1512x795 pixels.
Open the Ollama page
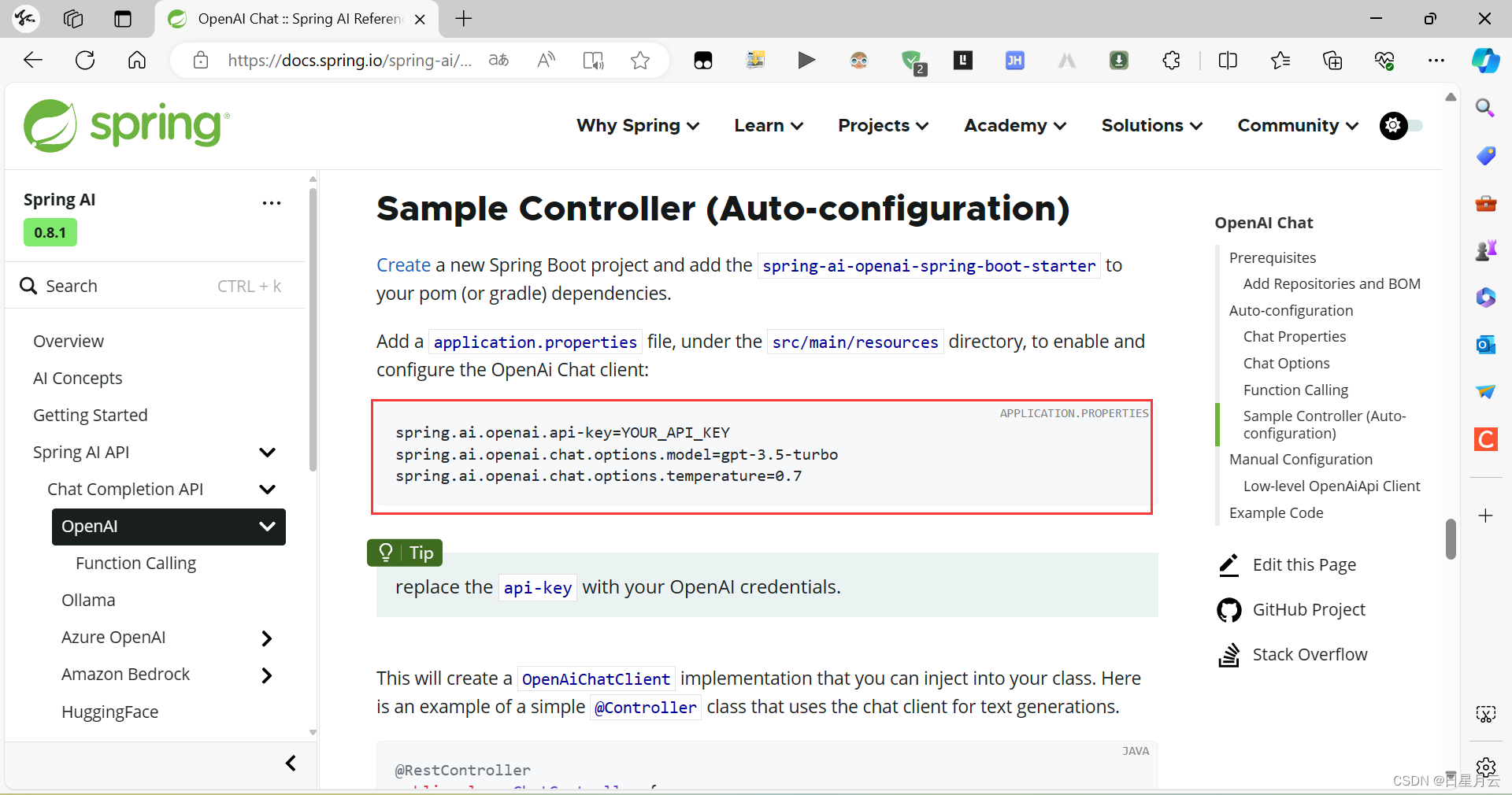click(88, 601)
